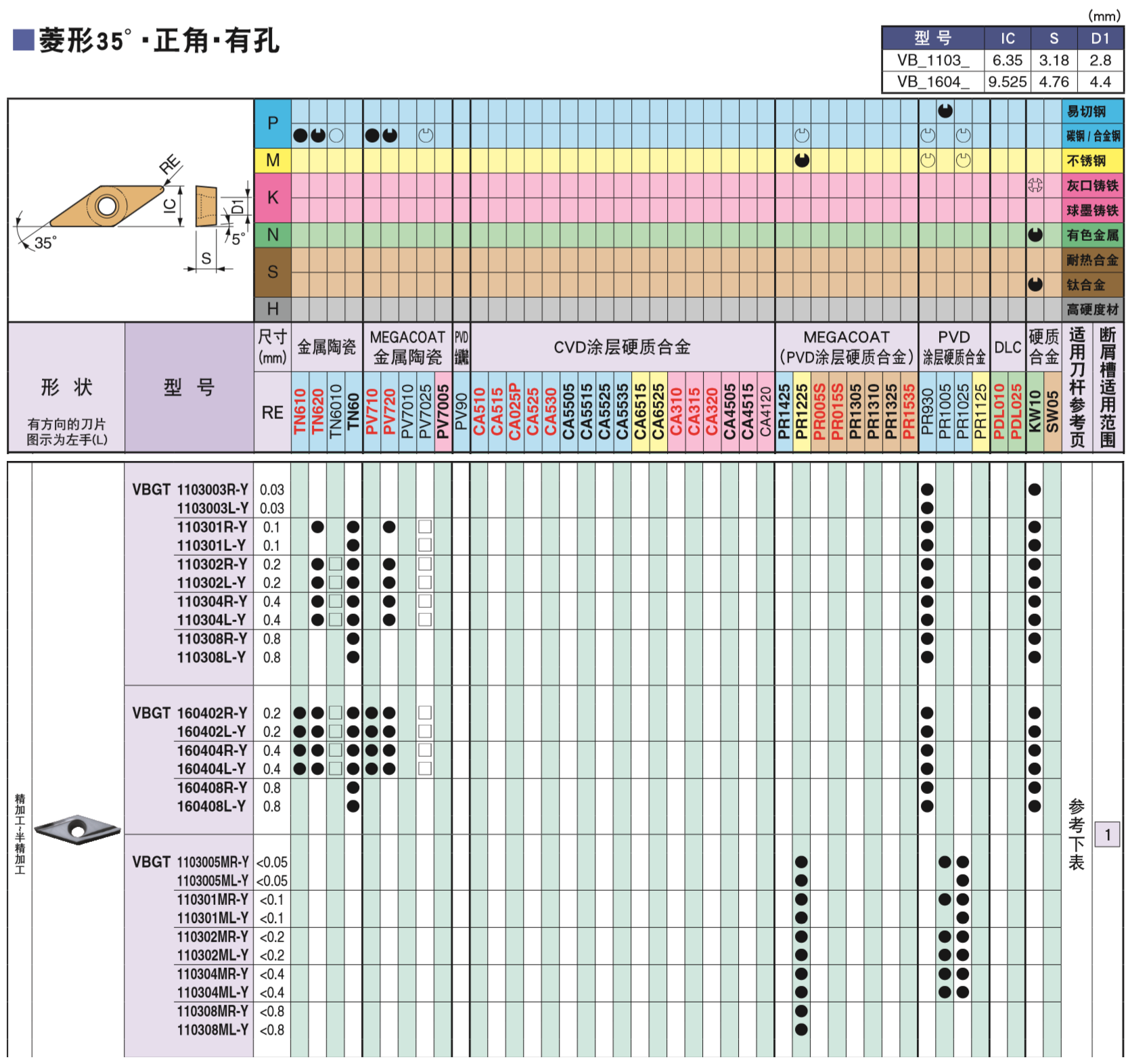
Task: Click the TN6010 empty square for 110304L-Y
Action: 336,619
